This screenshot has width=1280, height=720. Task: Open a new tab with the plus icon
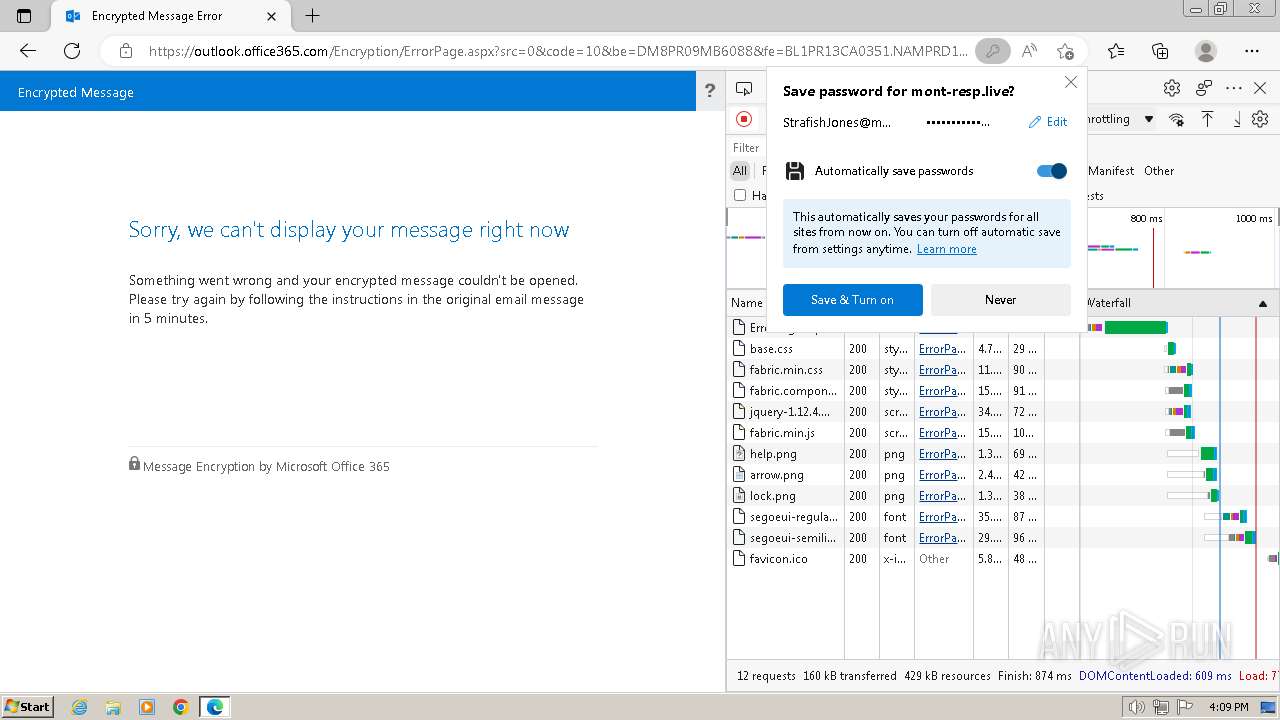[x=313, y=16]
